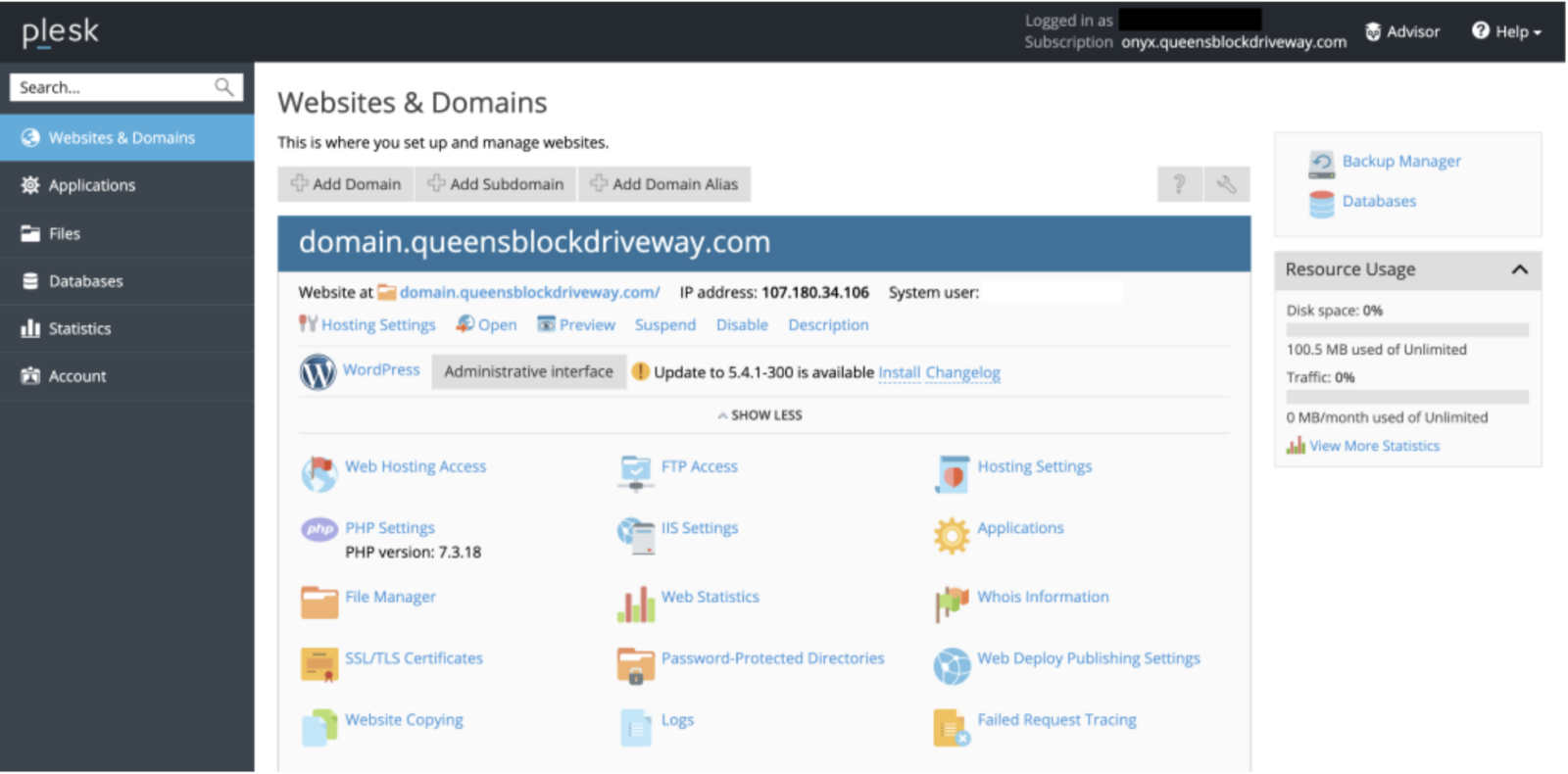Click into the Search input field
The width and height of the screenshot is (1568, 774).
click(113, 87)
